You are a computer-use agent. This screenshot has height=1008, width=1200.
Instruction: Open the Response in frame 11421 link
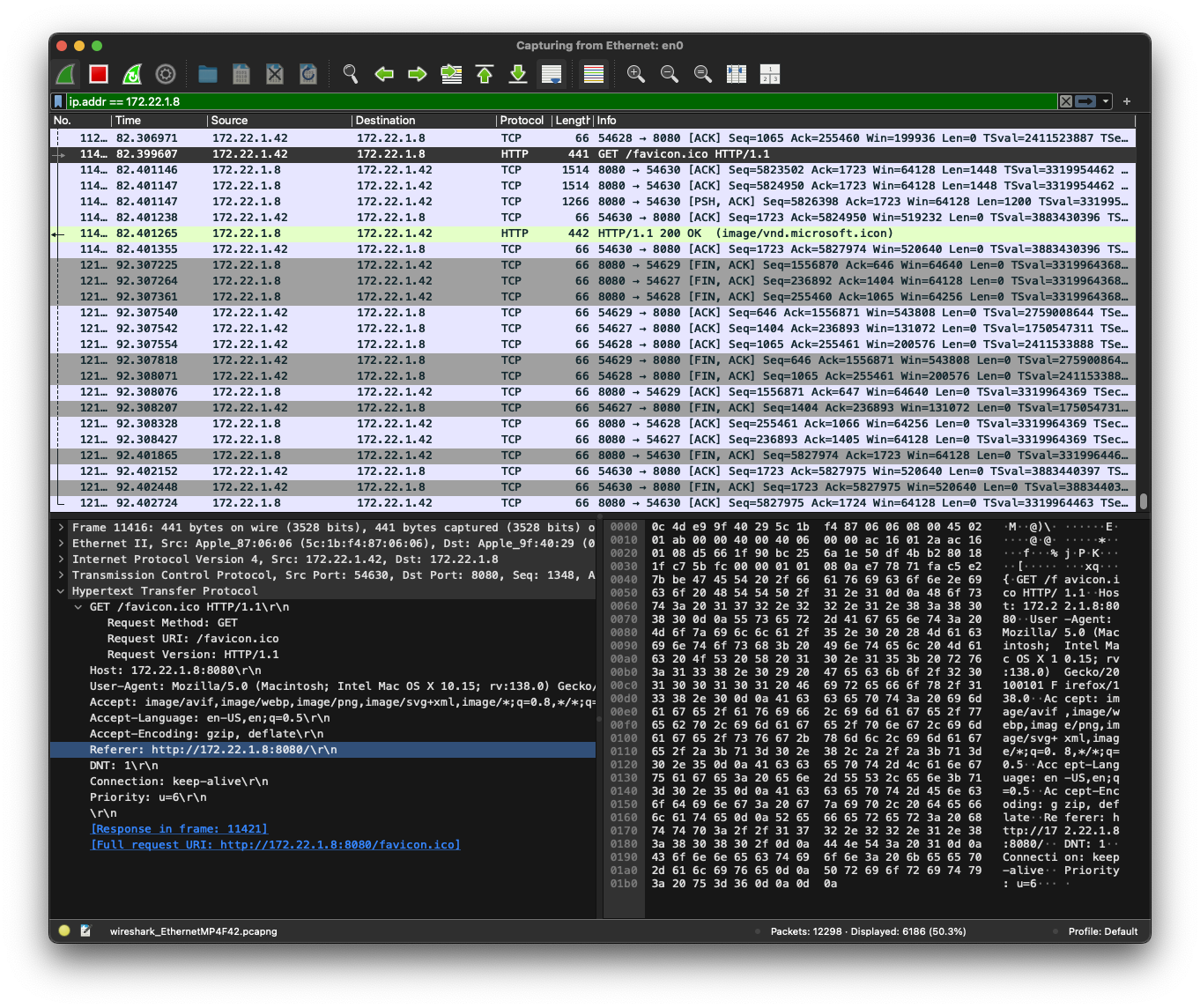coord(179,828)
